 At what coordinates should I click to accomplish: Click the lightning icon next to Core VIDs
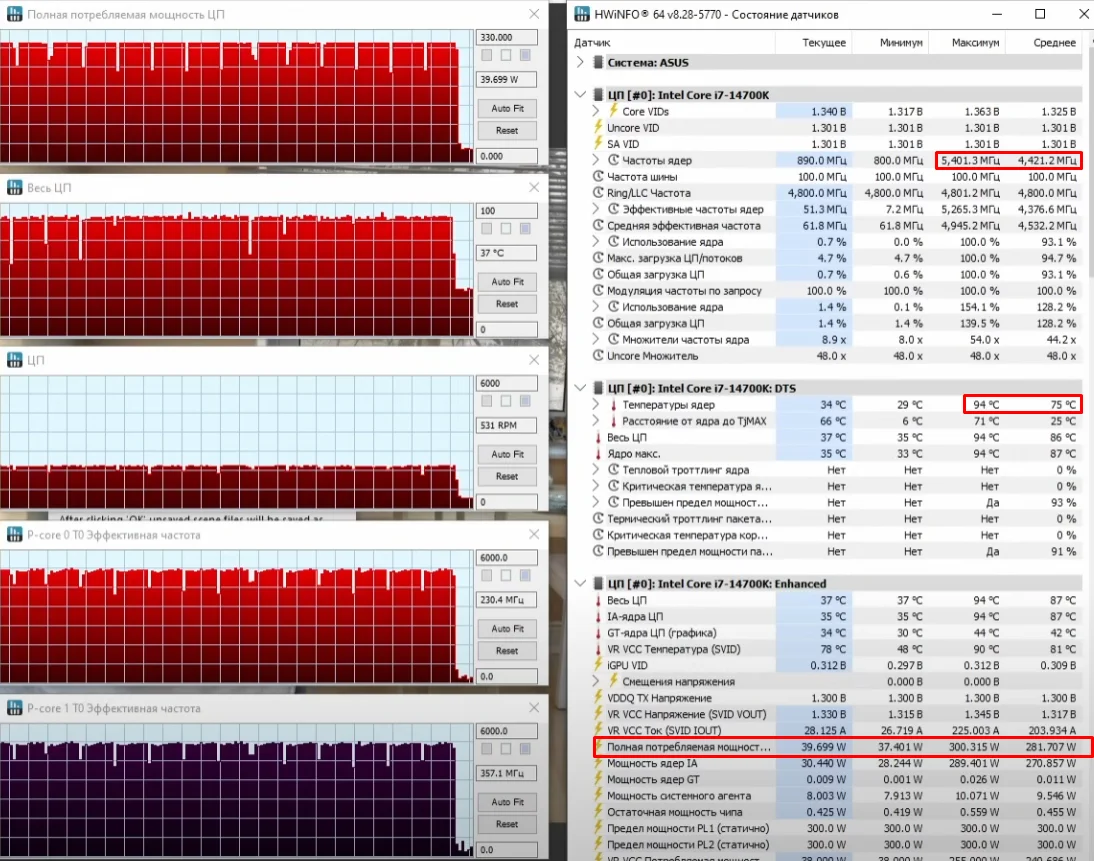(x=613, y=111)
